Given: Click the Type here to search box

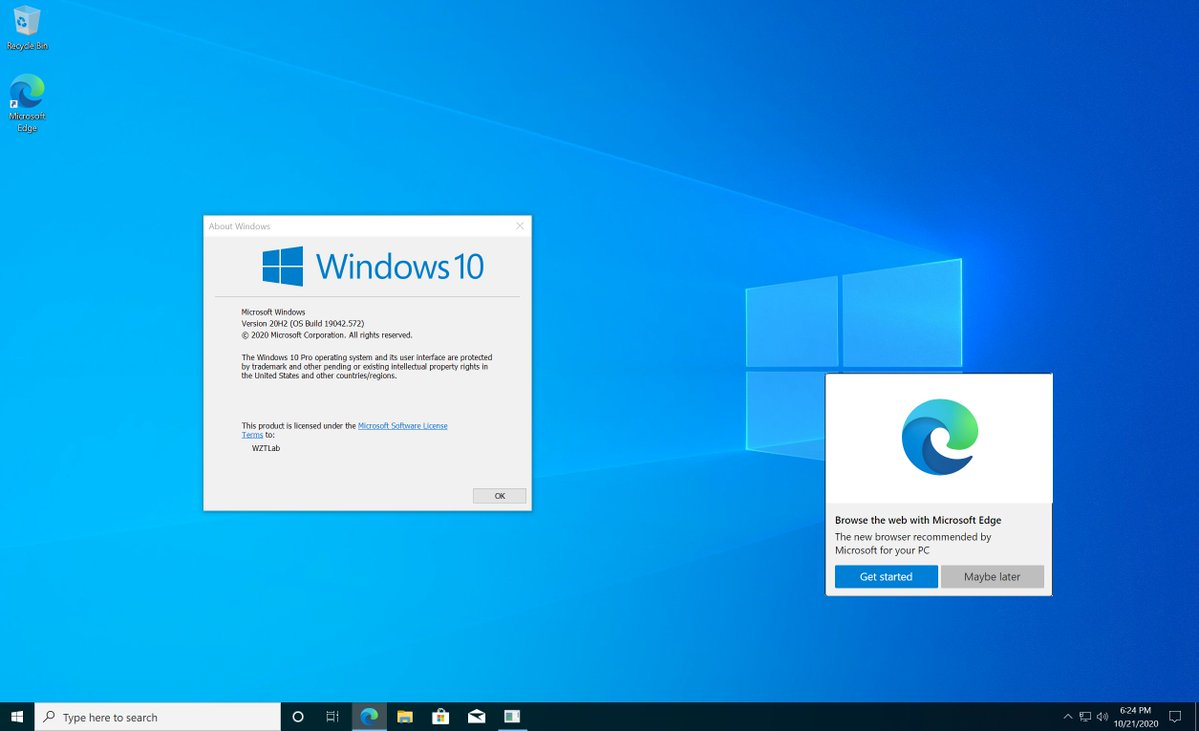Looking at the screenshot, I should (158, 716).
